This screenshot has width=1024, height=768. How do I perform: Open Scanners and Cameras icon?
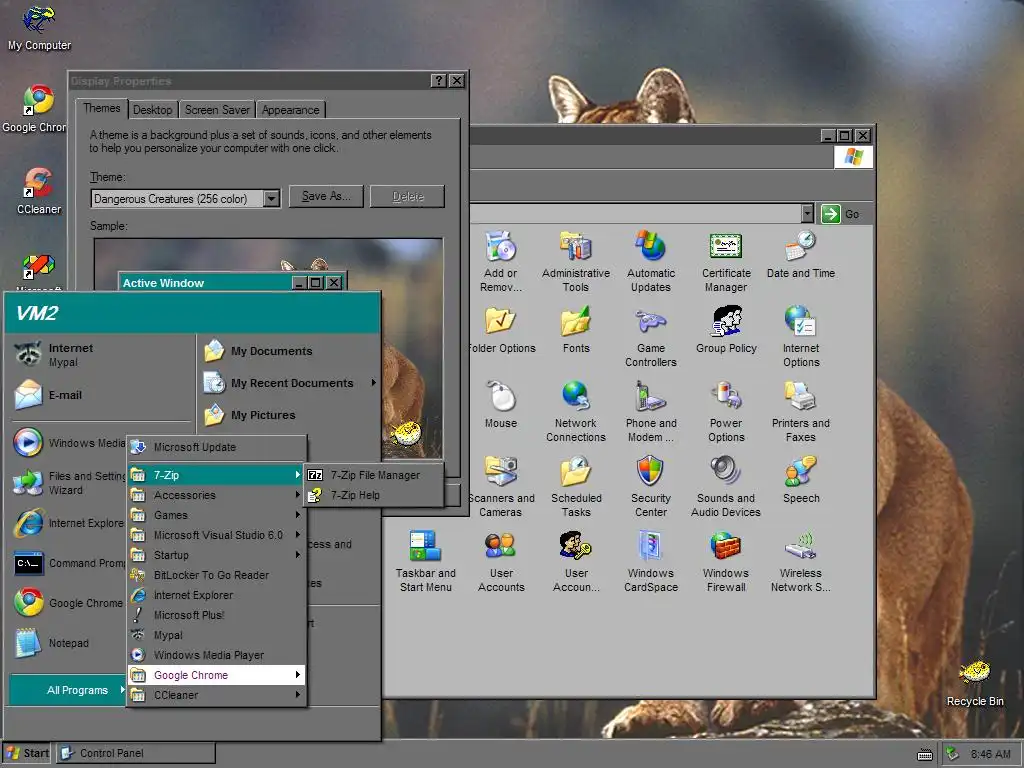coord(500,487)
